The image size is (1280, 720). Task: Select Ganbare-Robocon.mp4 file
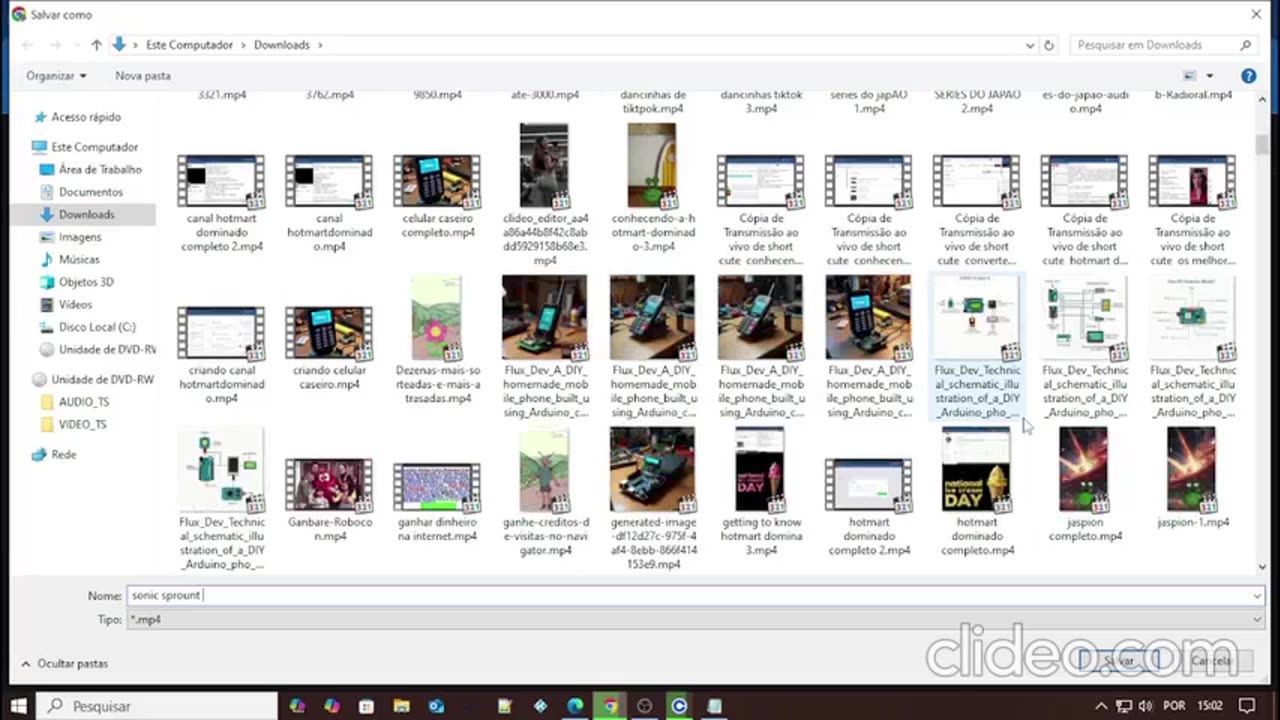tap(329, 501)
